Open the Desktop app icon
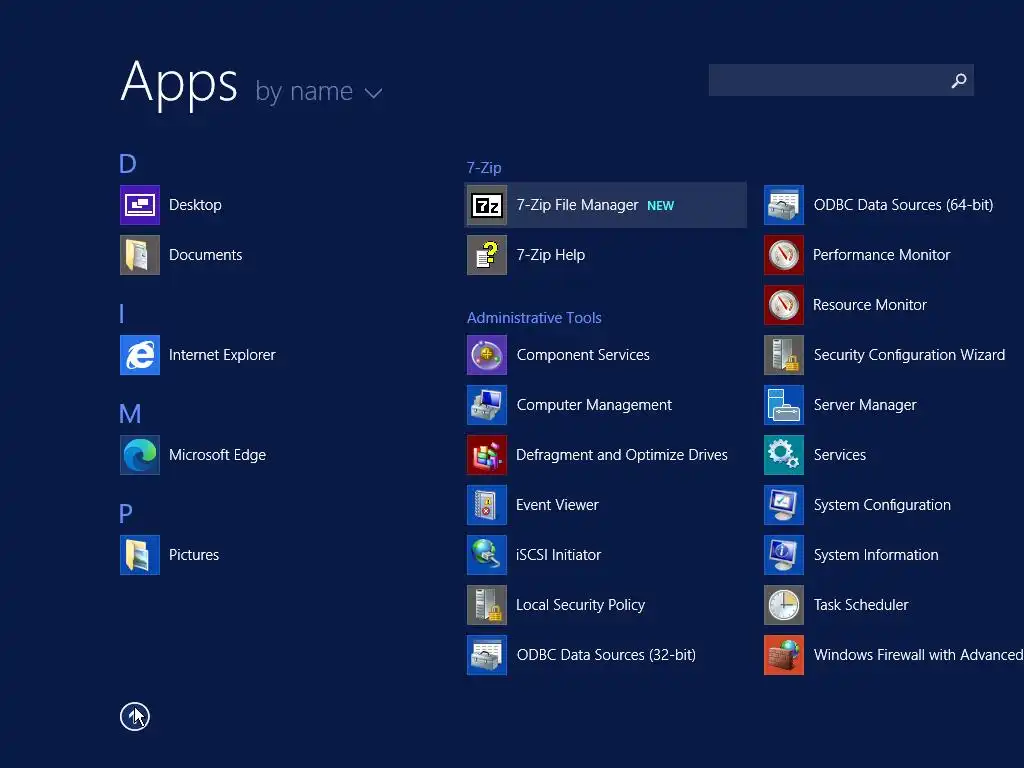 (140, 205)
